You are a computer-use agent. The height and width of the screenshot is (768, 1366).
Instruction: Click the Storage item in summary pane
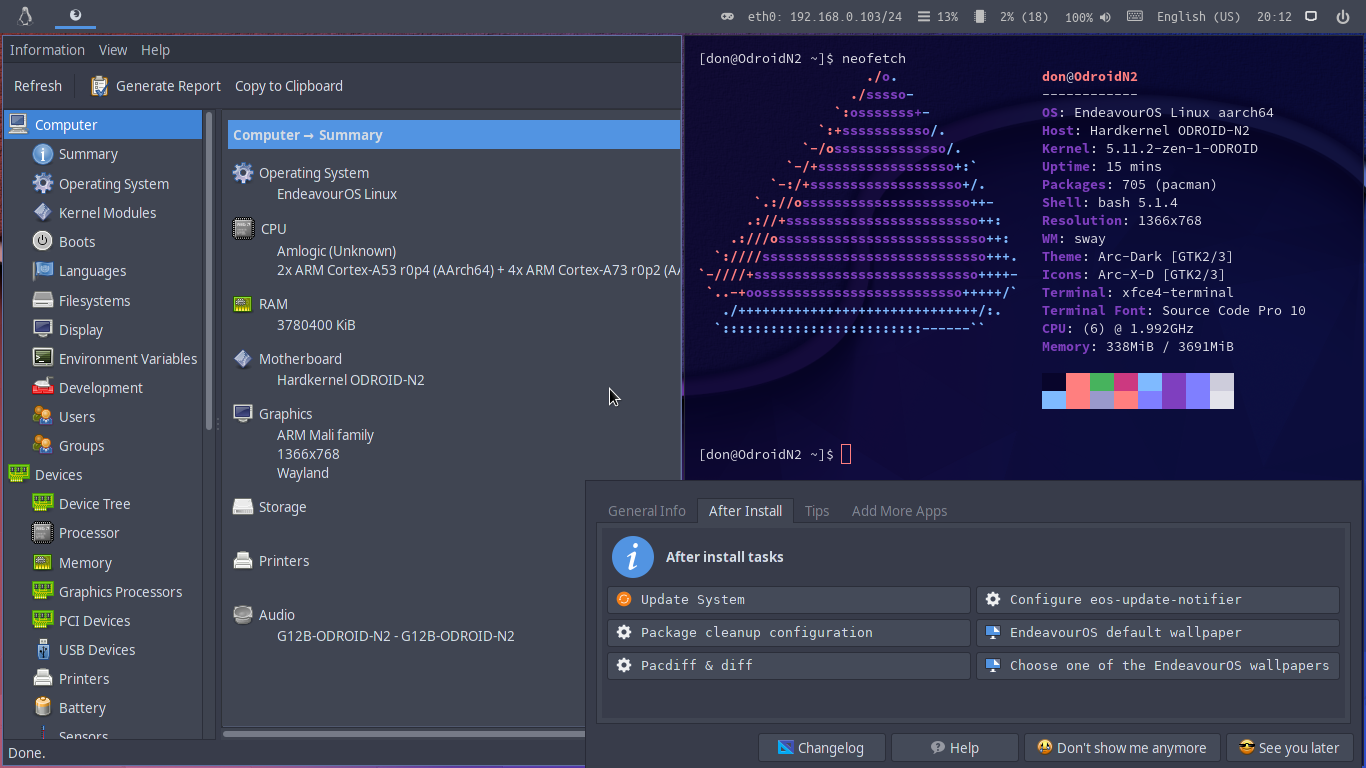pyautogui.click(x=282, y=507)
